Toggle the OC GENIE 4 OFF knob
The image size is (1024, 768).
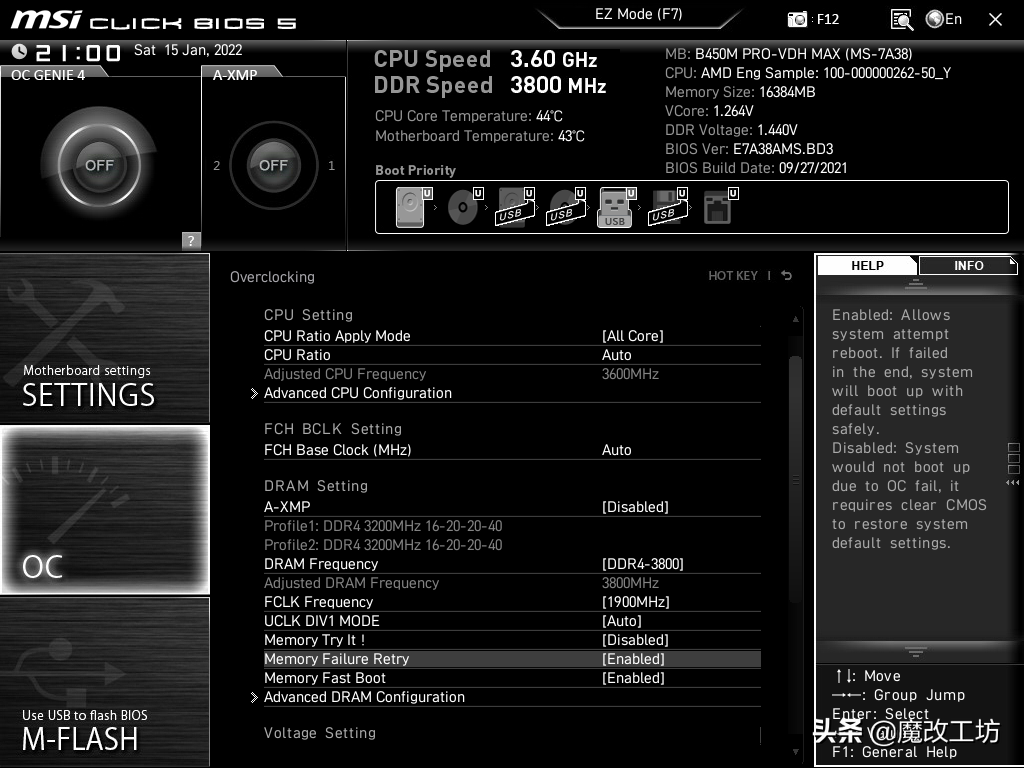pos(99,165)
